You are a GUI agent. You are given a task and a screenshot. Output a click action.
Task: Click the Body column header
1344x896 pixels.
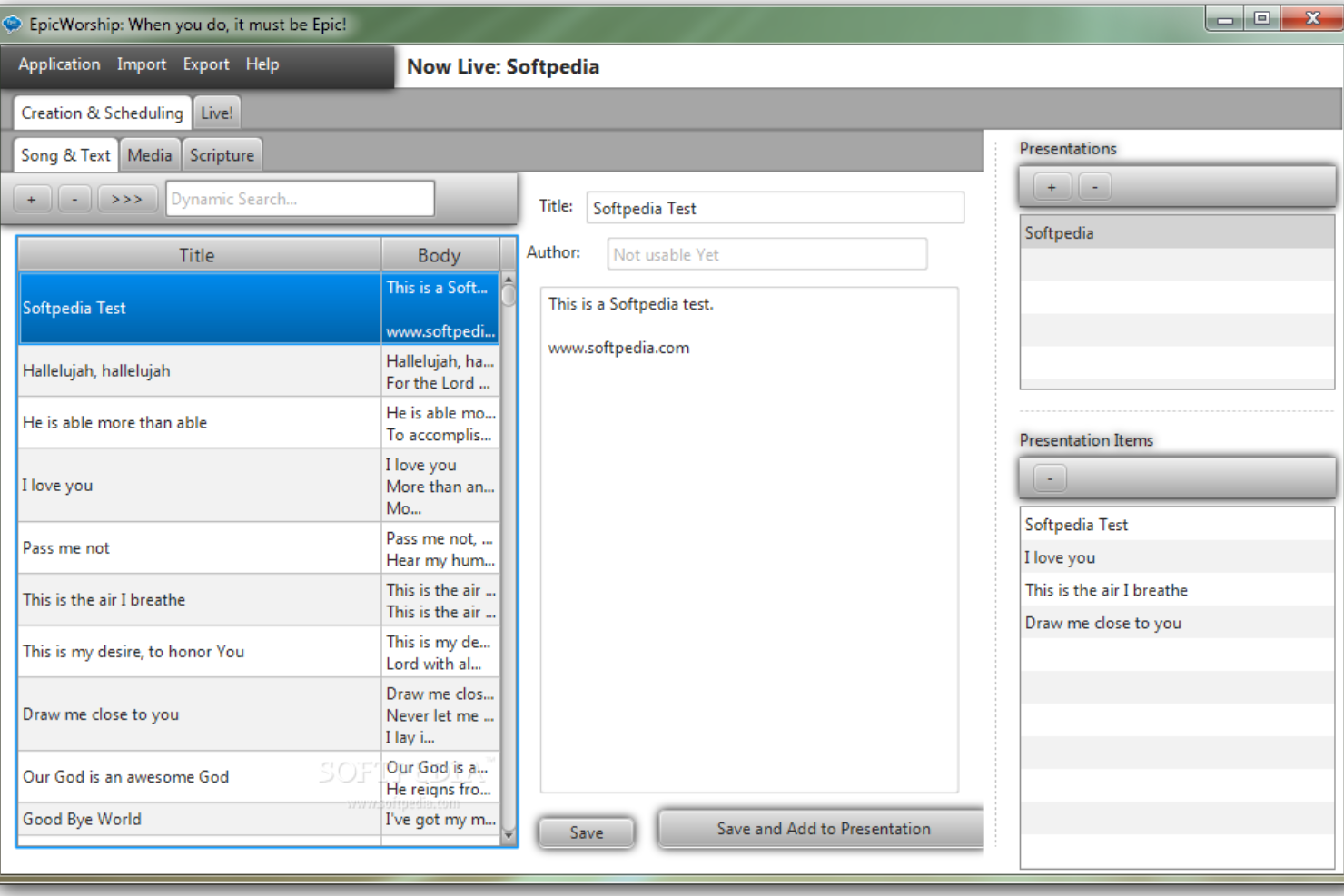pyautogui.click(x=440, y=255)
